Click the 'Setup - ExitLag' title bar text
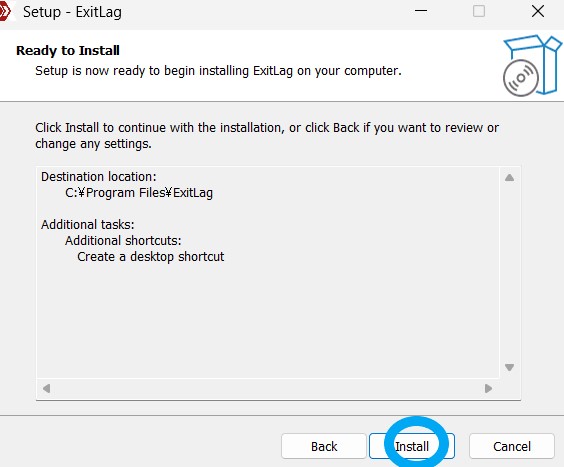This screenshot has width=564, height=467. (x=72, y=12)
